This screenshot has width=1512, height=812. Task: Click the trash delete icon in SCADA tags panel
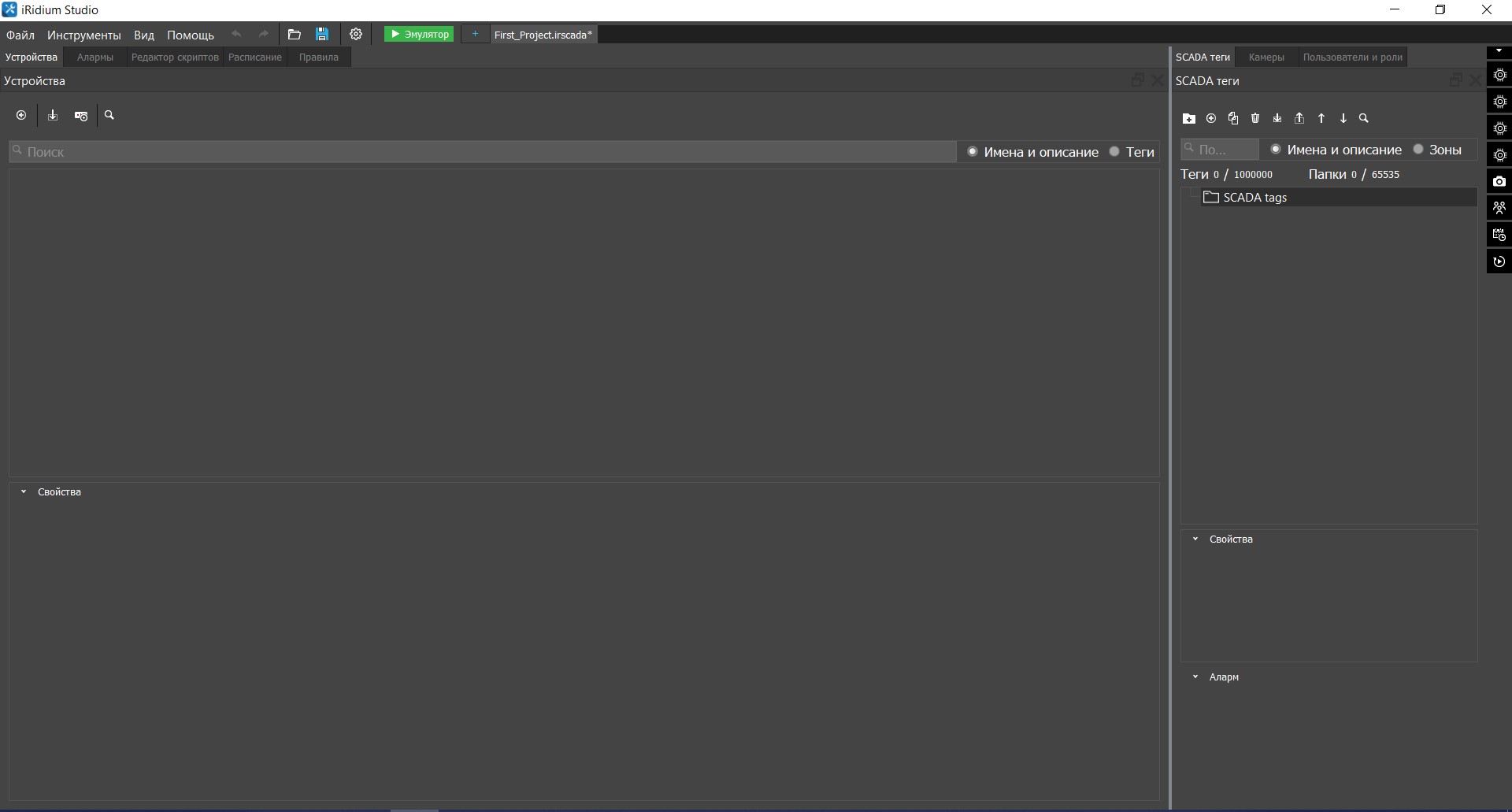1255,119
